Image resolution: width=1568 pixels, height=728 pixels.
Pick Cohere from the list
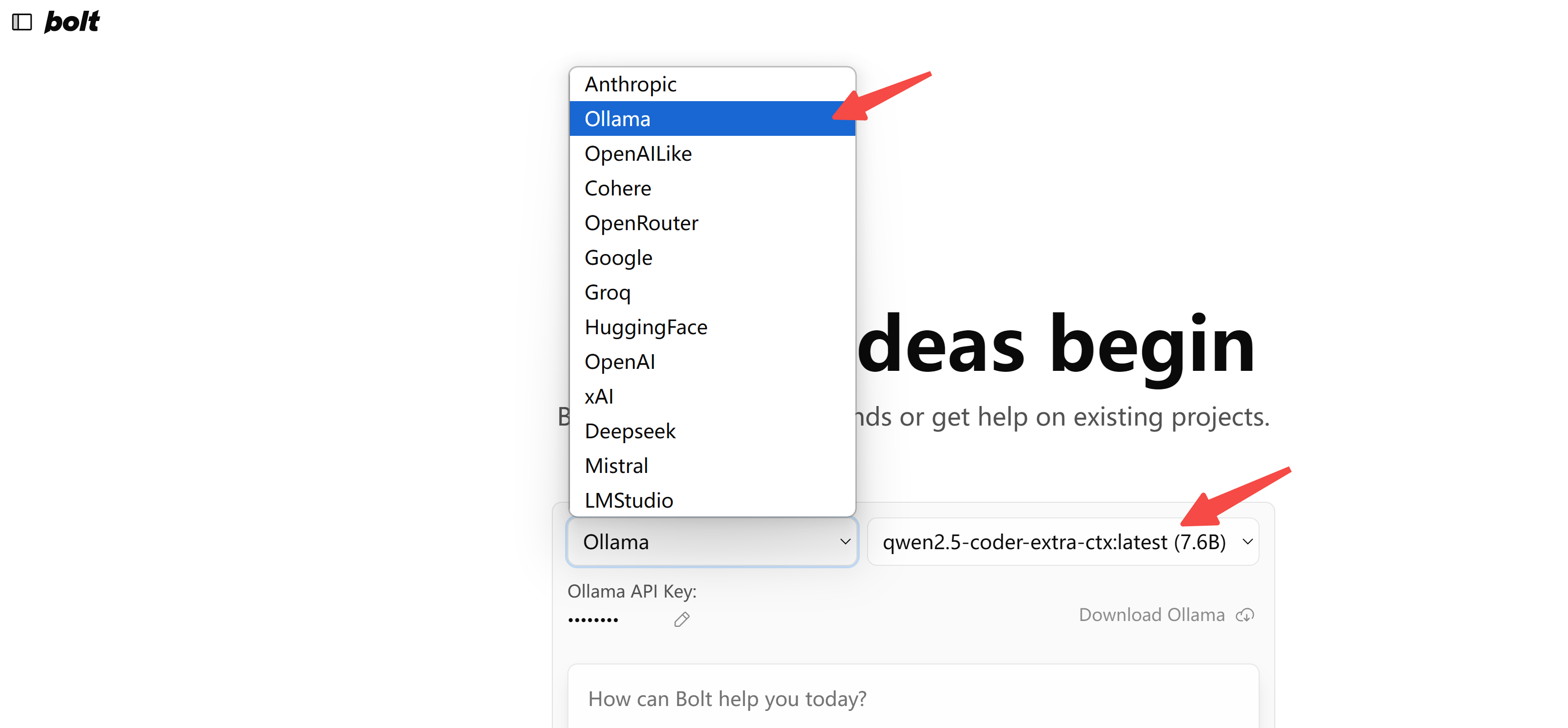tap(617, 188)
